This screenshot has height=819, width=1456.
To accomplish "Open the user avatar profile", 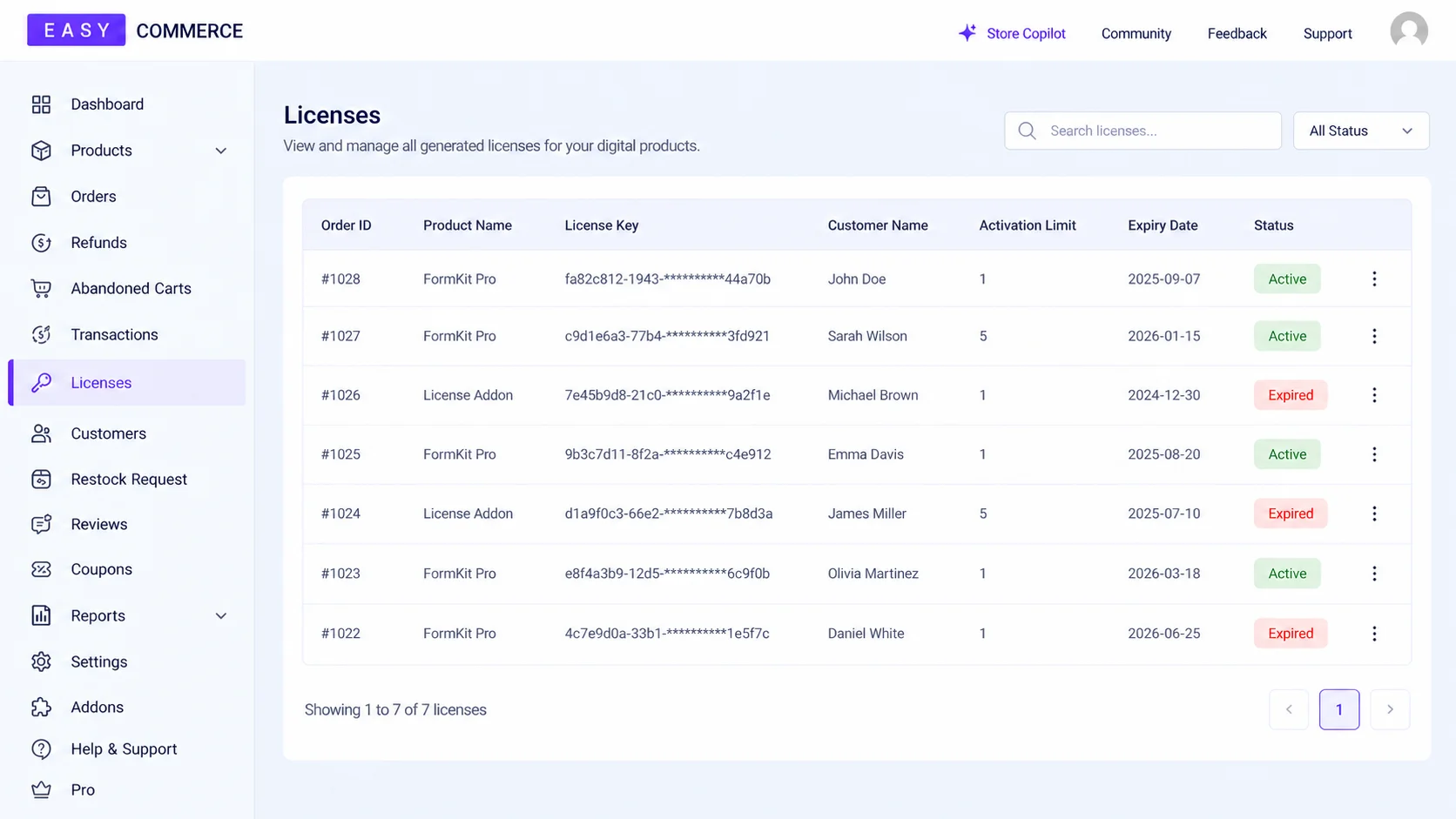I will tap(1409, 31).
